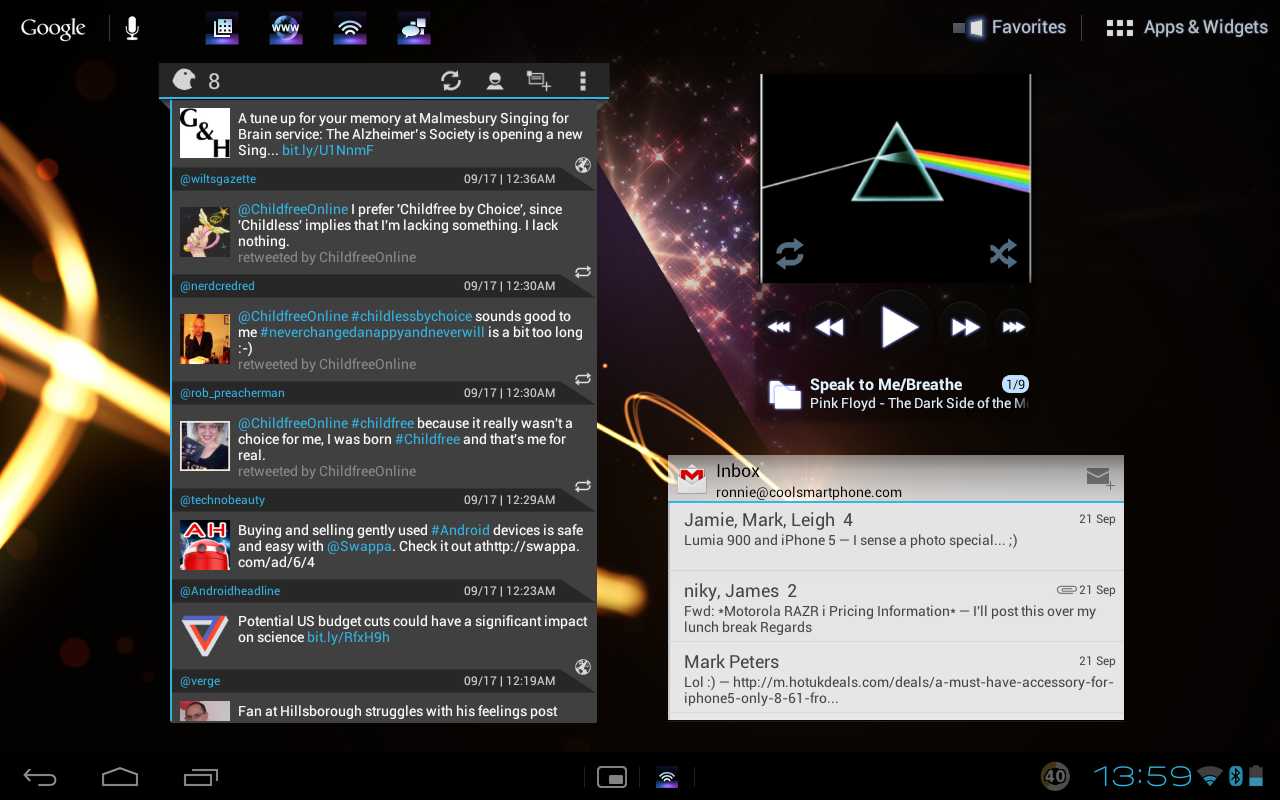Open @rob_preacherman handle
Image resolution: width=1280 pixels, height=800 pixels.
point(232,393)
